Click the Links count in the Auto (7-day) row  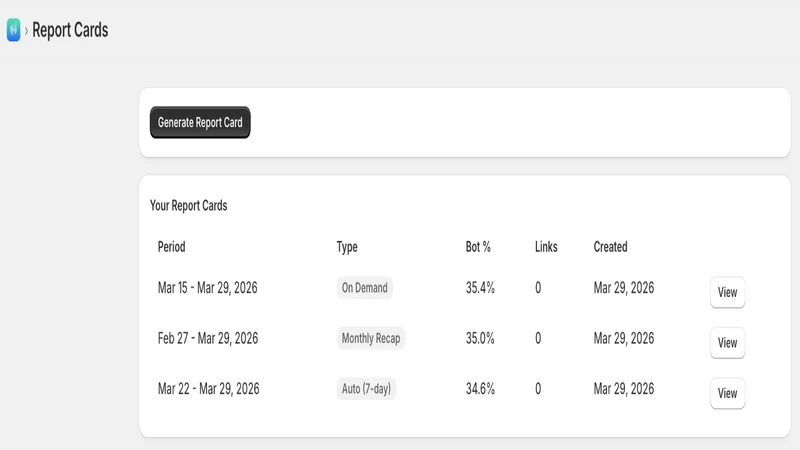click(538, 389)
